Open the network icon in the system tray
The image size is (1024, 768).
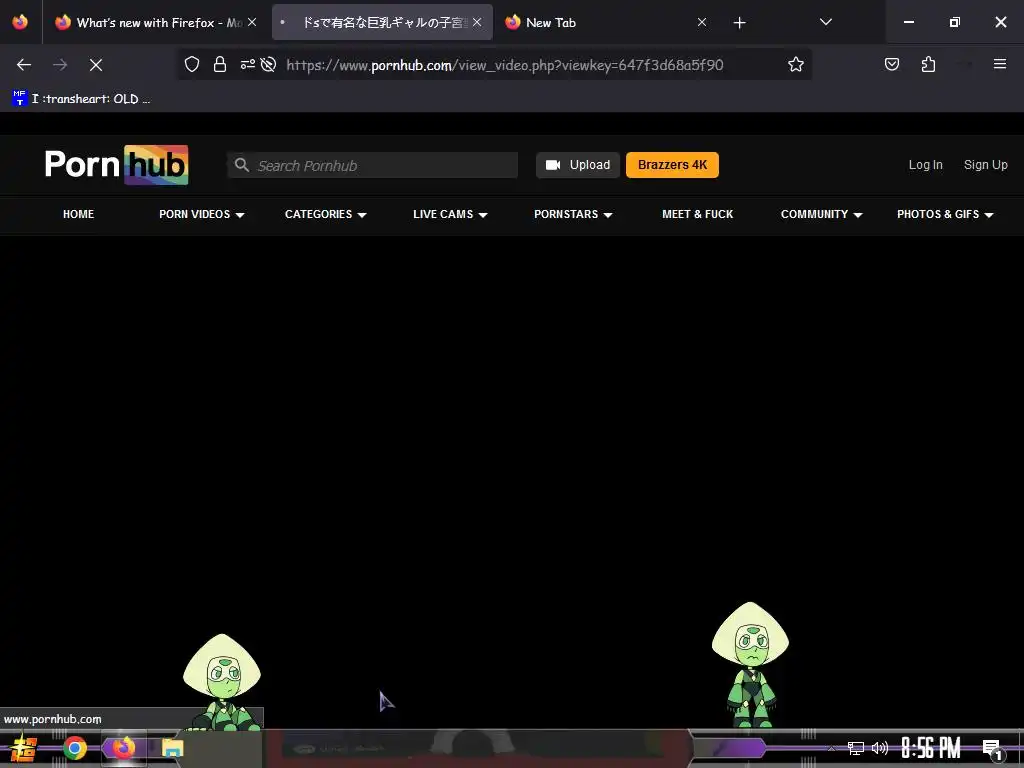tap(856, 748)
